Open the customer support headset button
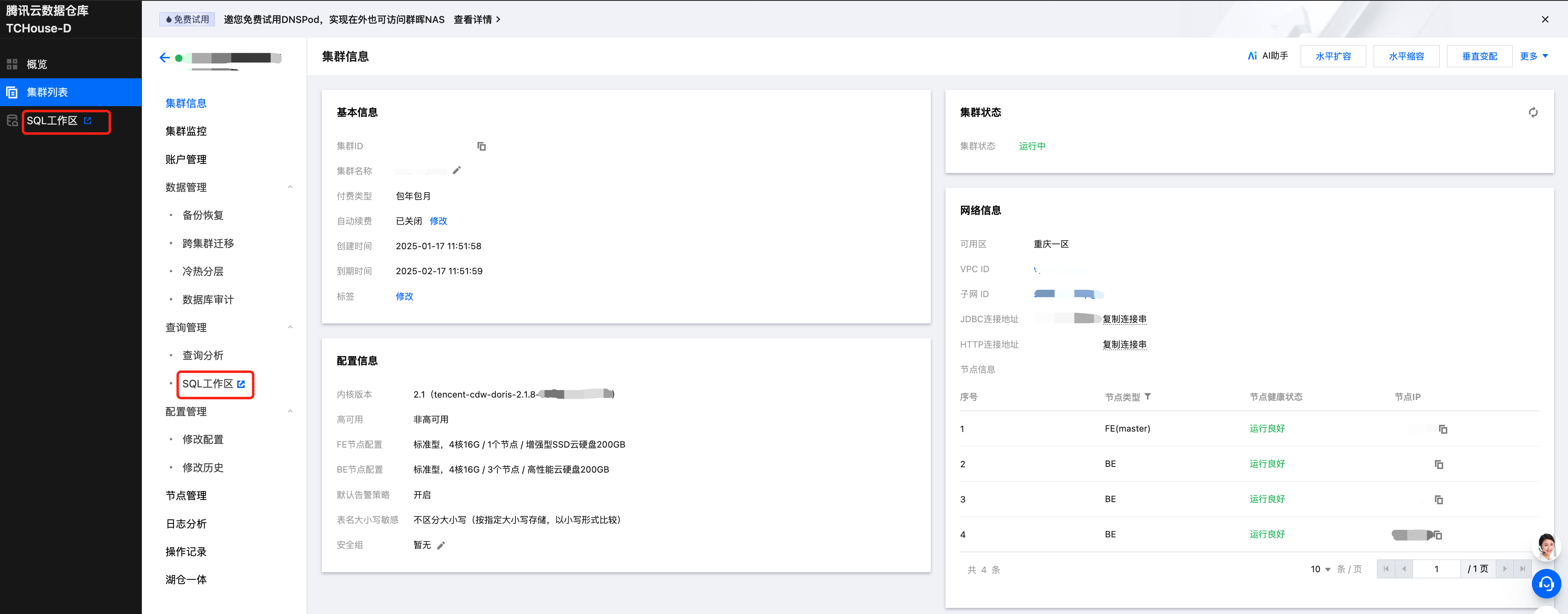 1546,584
